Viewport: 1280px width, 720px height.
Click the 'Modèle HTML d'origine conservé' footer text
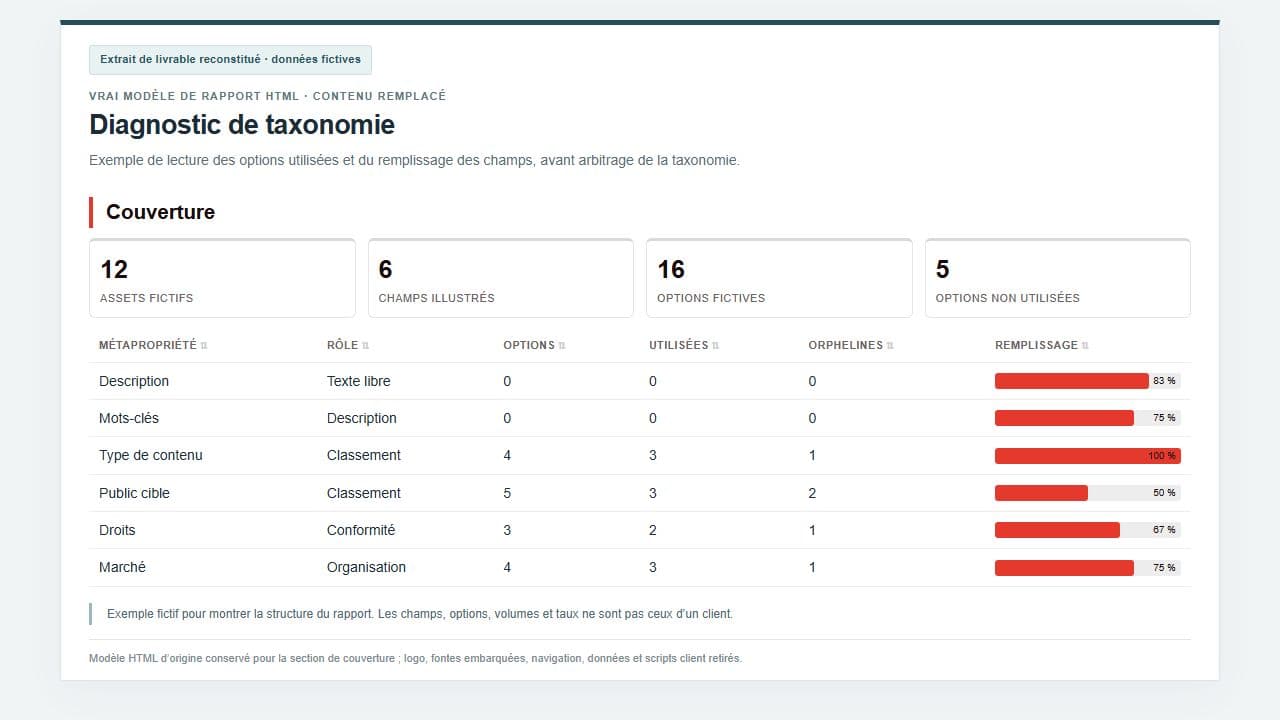click(415, 659)
